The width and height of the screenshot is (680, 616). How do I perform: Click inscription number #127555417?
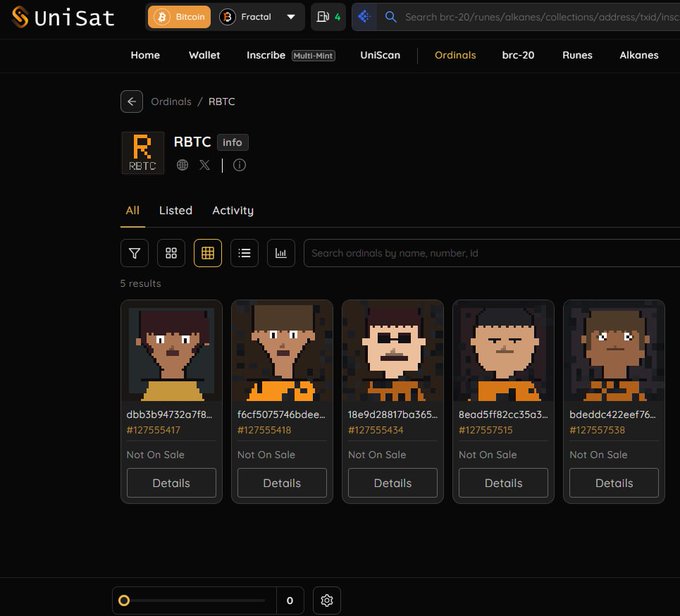point(153,430)
